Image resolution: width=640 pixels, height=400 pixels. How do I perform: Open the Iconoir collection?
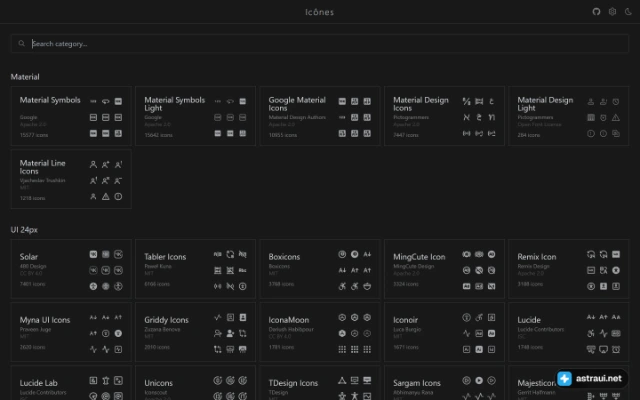pyautogui.click(x=444, y=332)
